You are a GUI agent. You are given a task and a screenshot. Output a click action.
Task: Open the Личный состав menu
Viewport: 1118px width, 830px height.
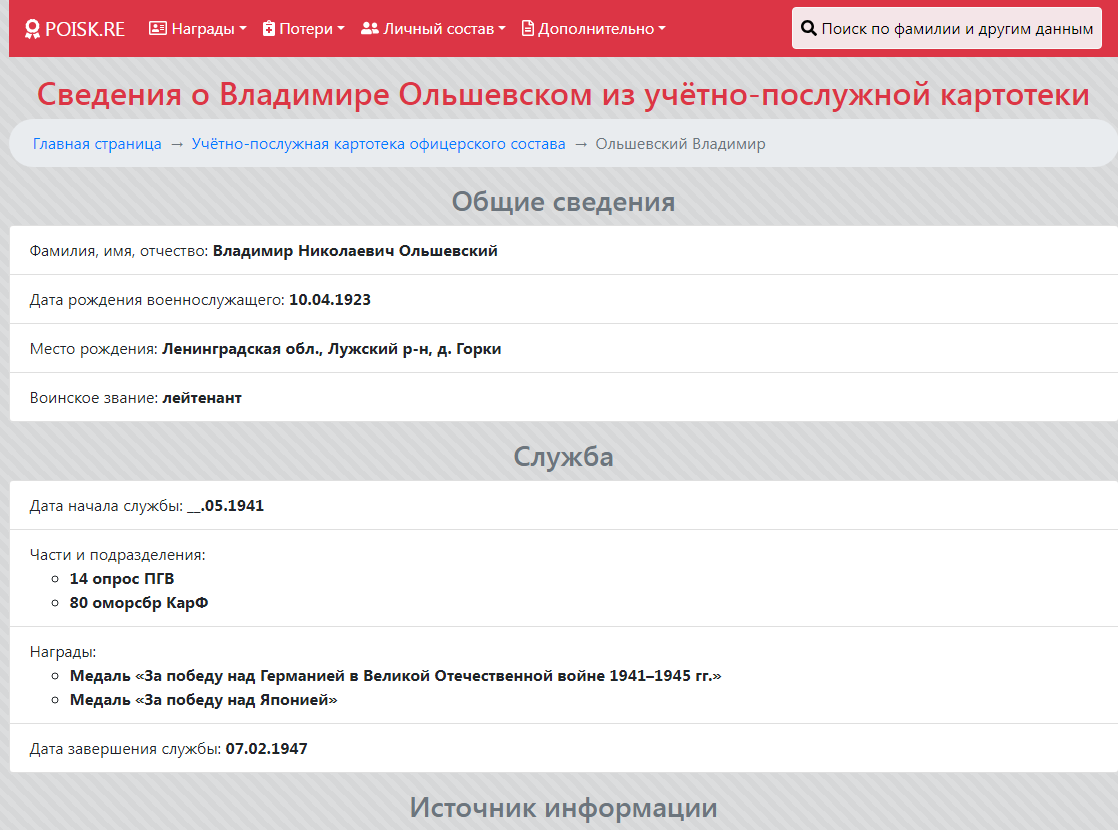[434, 29]
